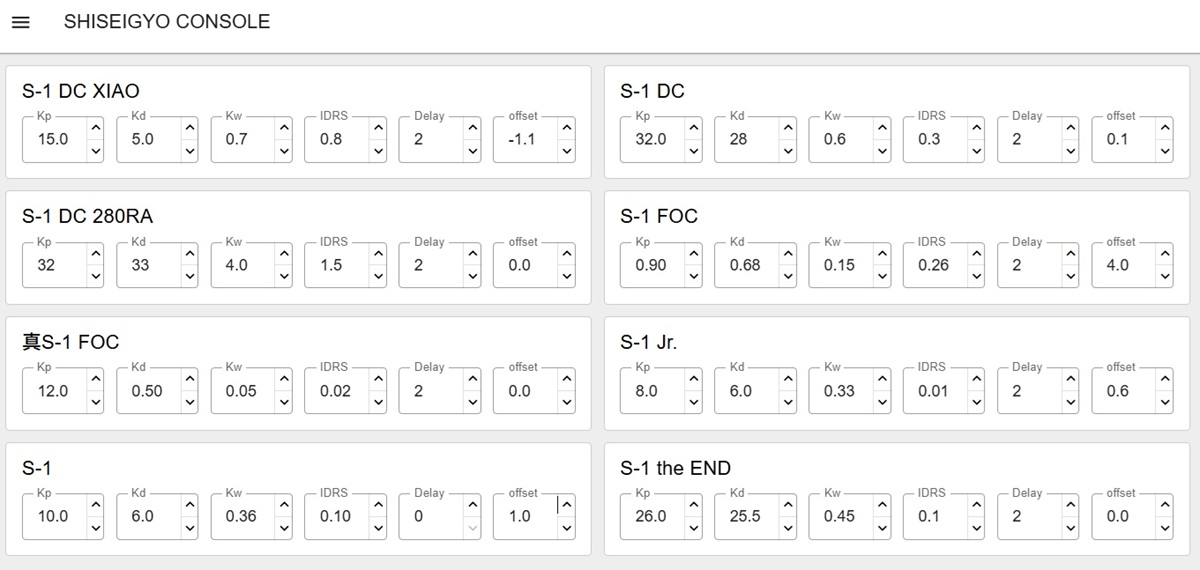Open the hamburger navigation menu
This screenshot has height=570, width=1200.
[x=20, y=22]
